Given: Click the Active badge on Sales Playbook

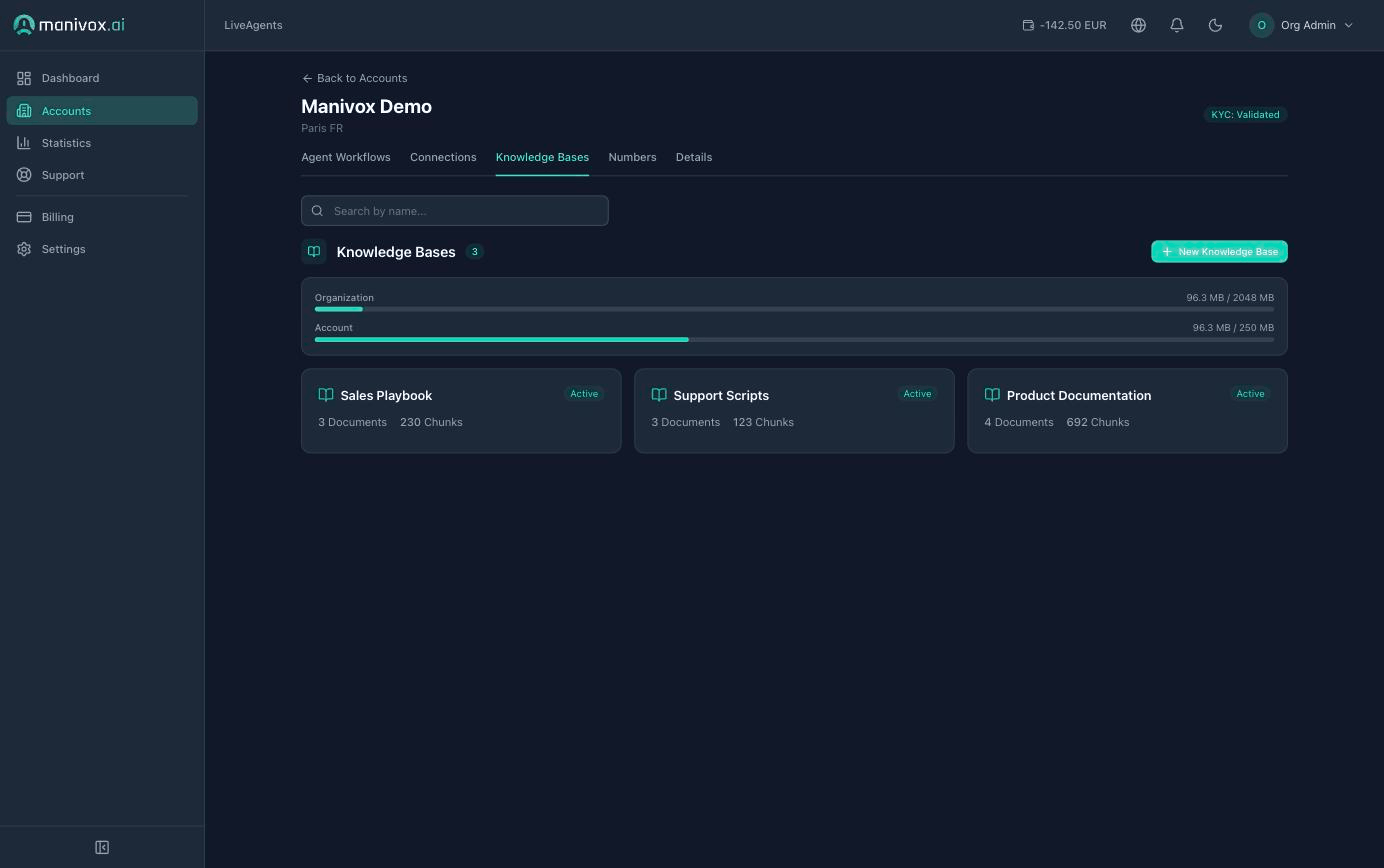Looking at the screenshot, I should coord(584,394).
